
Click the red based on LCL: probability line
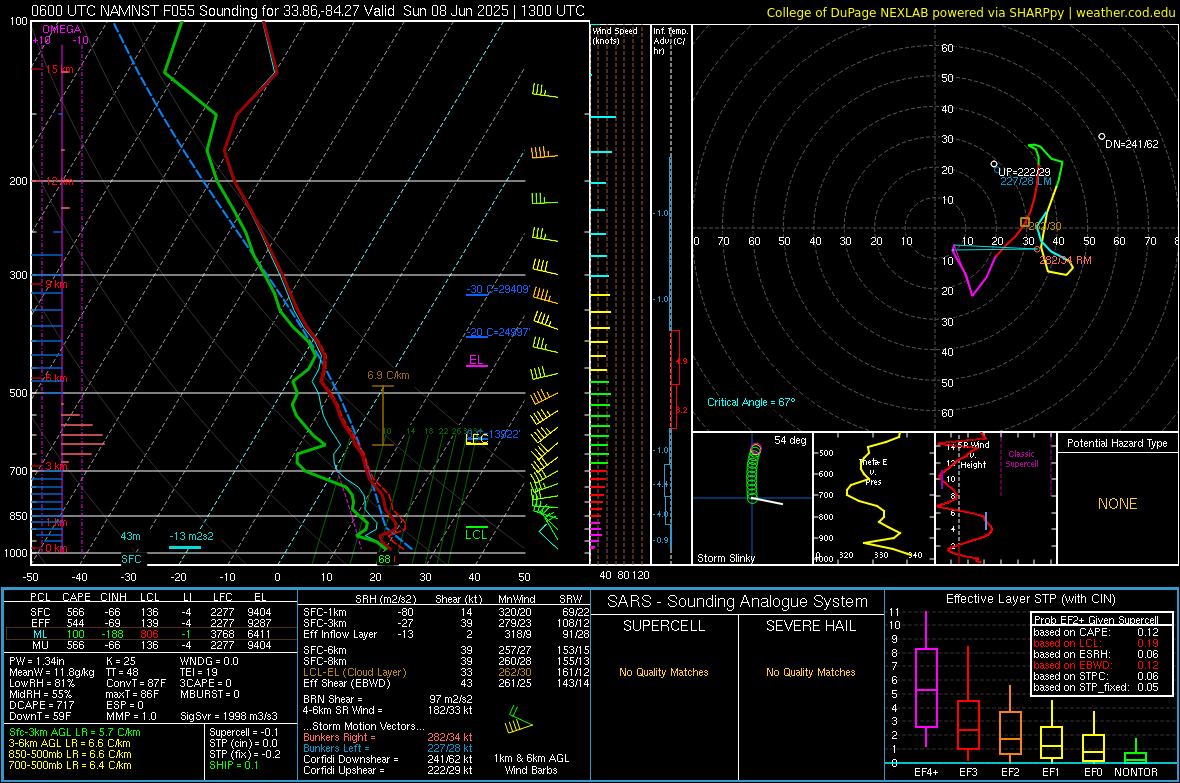point(1096,643)
